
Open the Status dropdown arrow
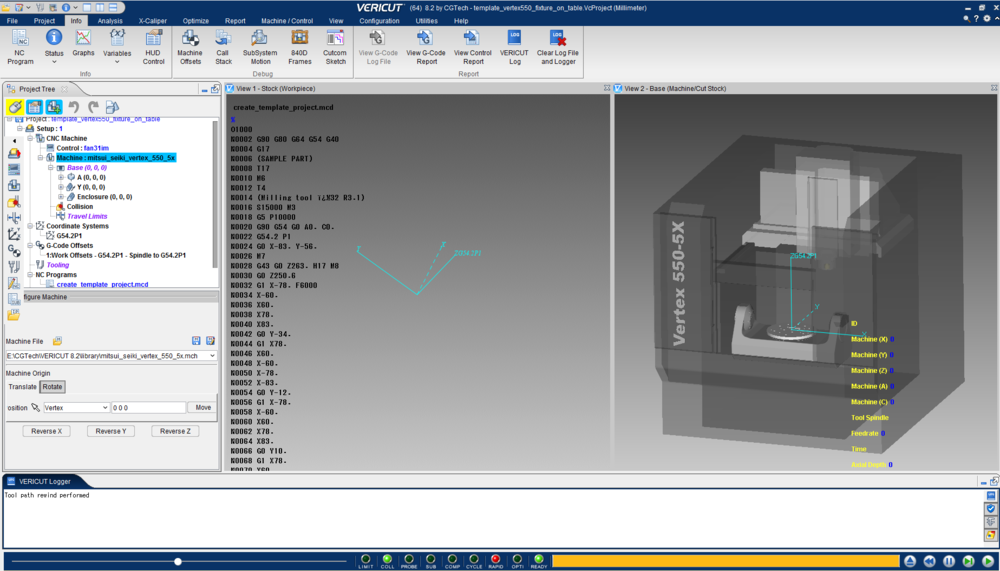click(x=54, y=62)
